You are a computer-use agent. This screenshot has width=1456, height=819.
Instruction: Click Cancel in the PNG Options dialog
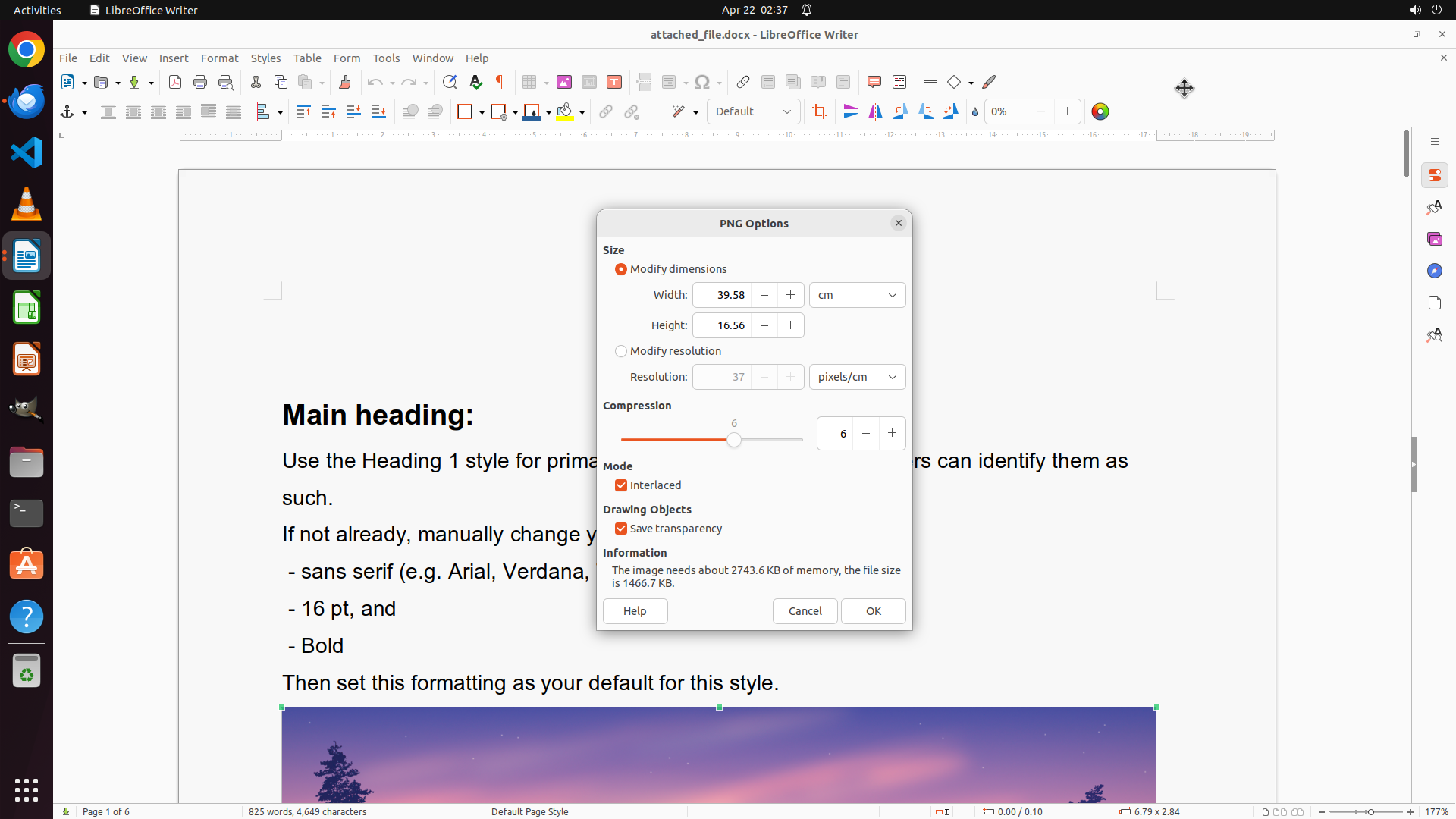805,611
